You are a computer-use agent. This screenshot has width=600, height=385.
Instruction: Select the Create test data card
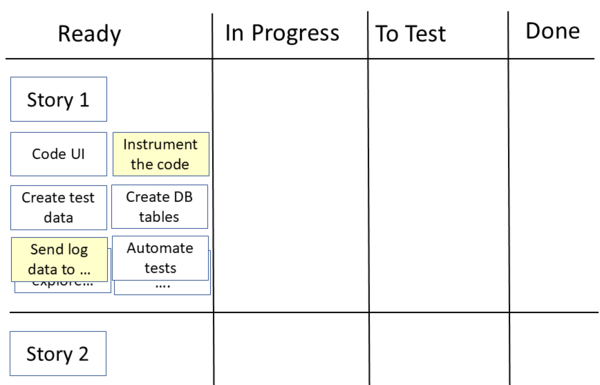[59, 207]
